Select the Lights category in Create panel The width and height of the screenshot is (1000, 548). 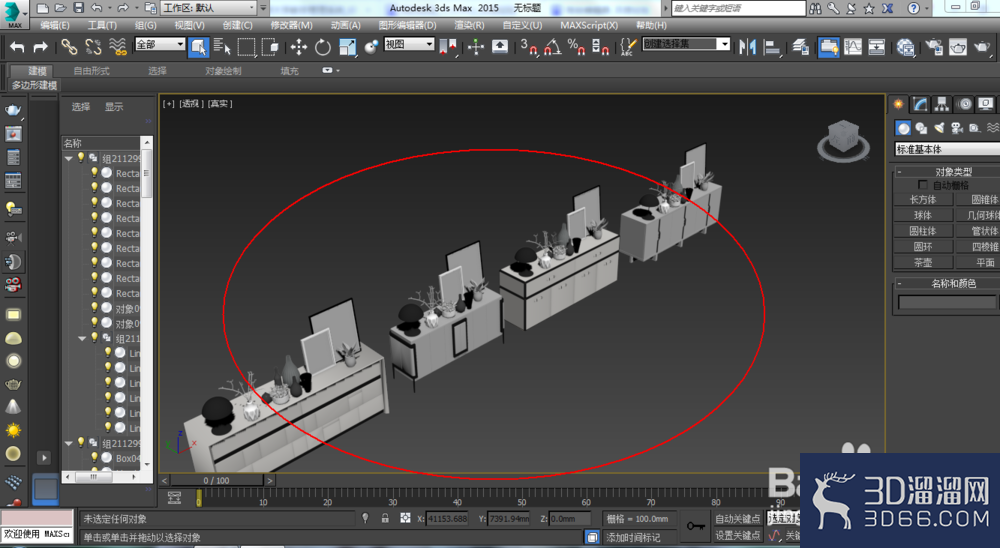[x=939, y=128]
